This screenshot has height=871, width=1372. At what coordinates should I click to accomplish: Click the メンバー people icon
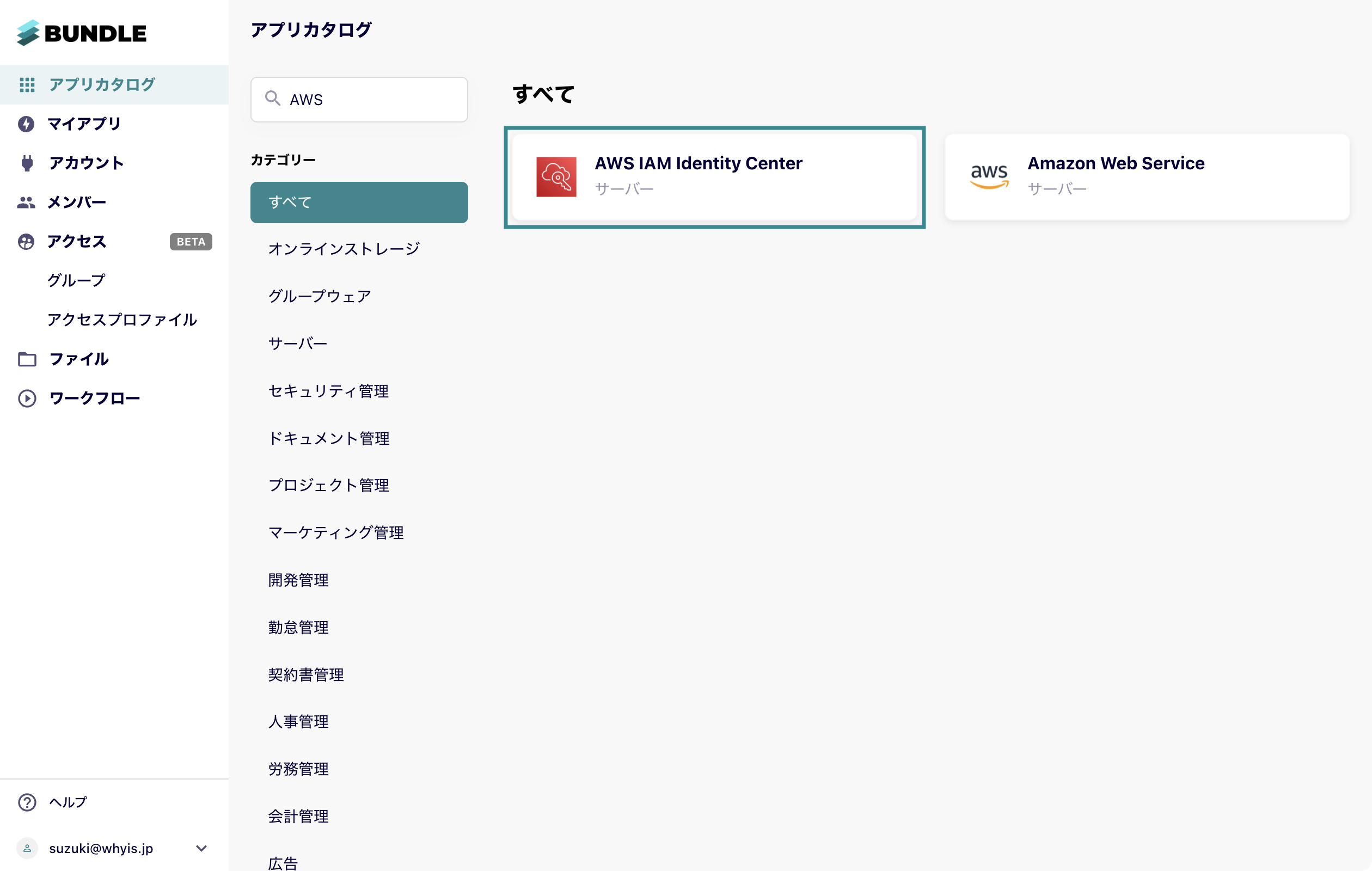[x=26, y=202]
